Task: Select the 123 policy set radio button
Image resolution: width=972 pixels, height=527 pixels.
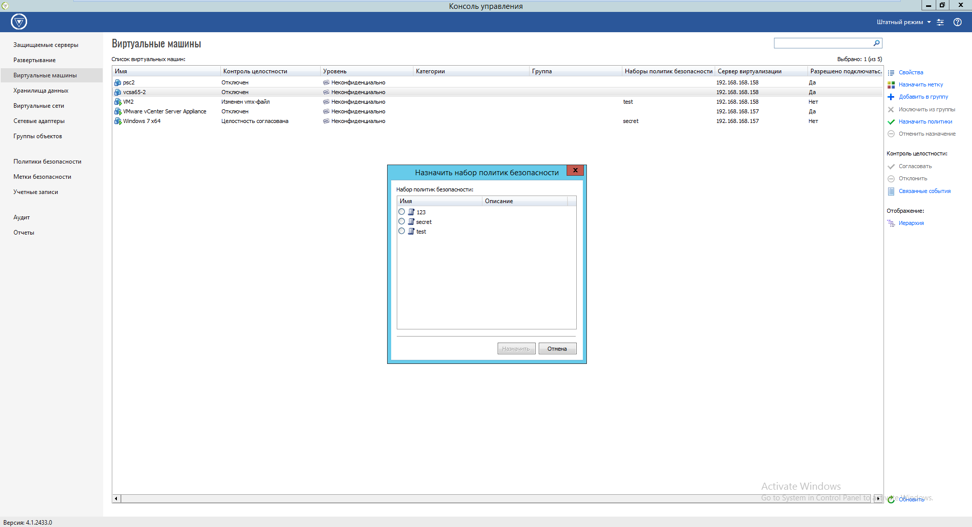Action: pyautogui.click(x=402, y=211)
